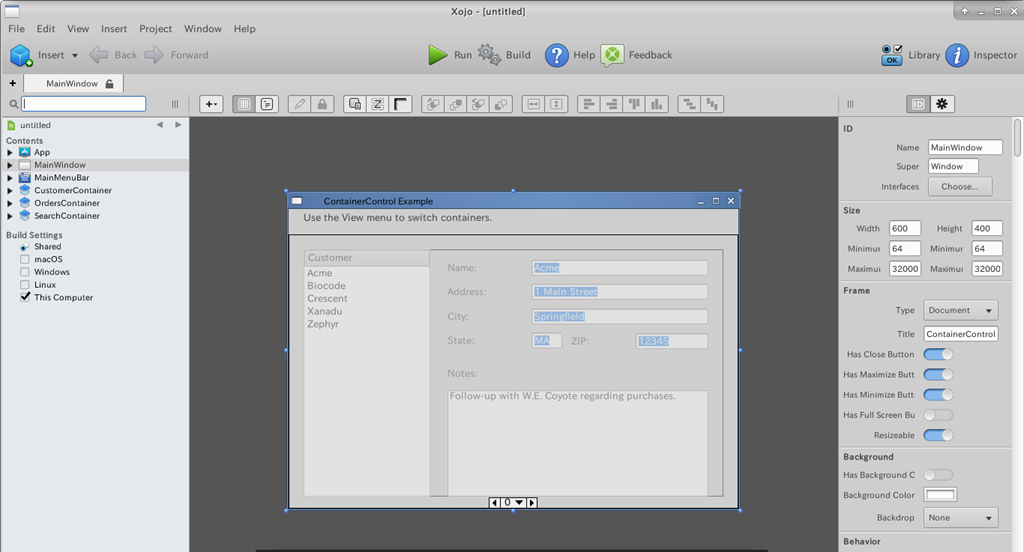The image size is (1024, 552).
Task: Click the Send to Back order icon
Action: pos(501,104)
